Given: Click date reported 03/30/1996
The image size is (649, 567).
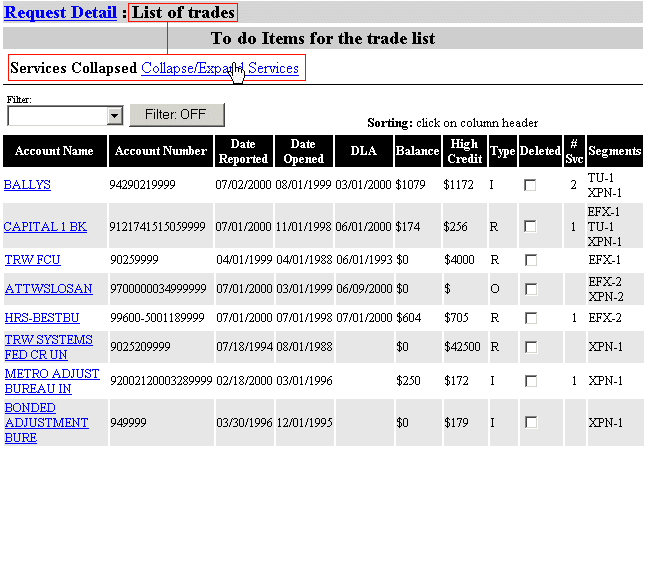Looking at the screenshot, I should click(x=244, y=423).
